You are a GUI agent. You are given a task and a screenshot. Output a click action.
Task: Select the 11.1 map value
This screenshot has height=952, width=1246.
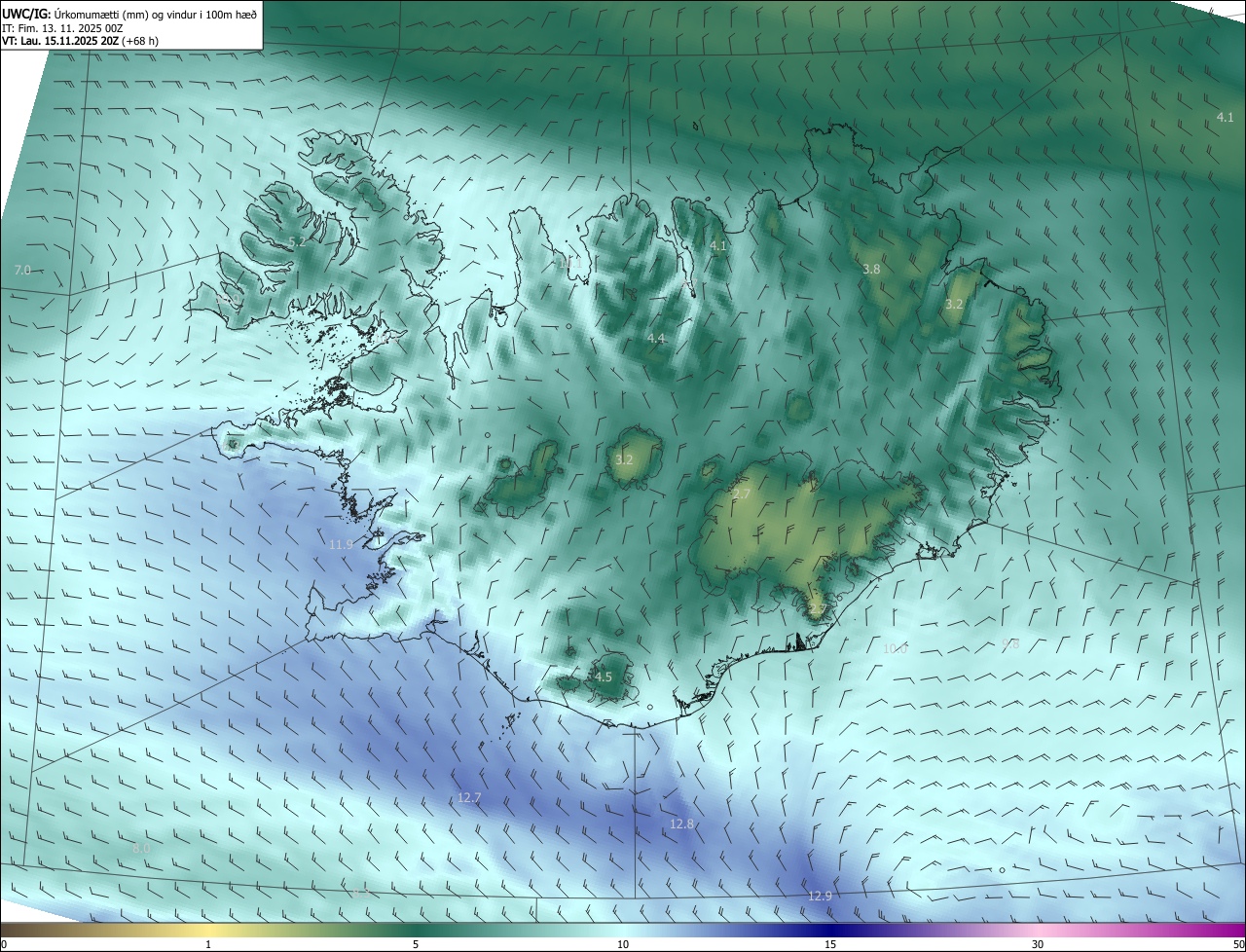570,262
